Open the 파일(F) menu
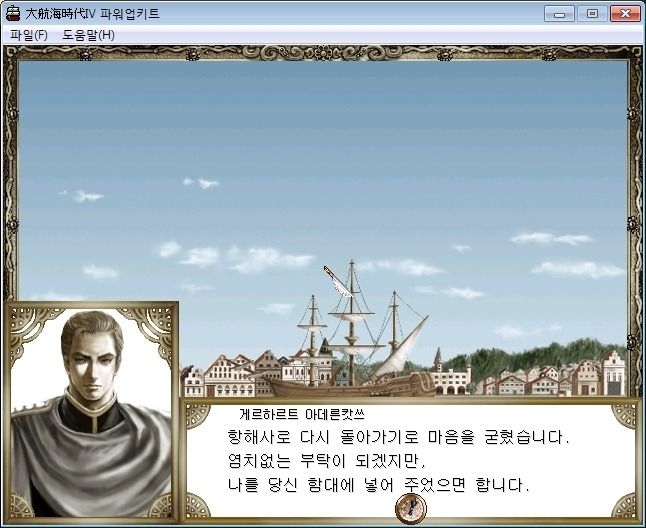The height and width of the screenshot is (528, 646). (29, 35)
